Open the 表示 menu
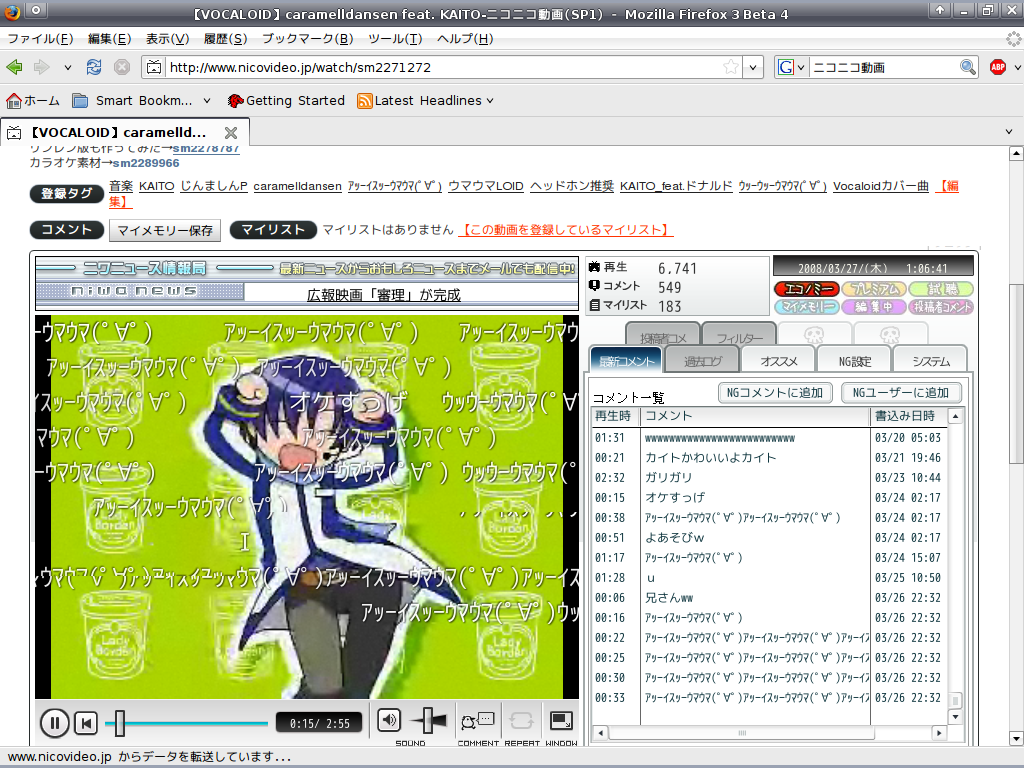Image resolution: width=1024 pixels, height=768 pixels. click(x=167, y=39)
